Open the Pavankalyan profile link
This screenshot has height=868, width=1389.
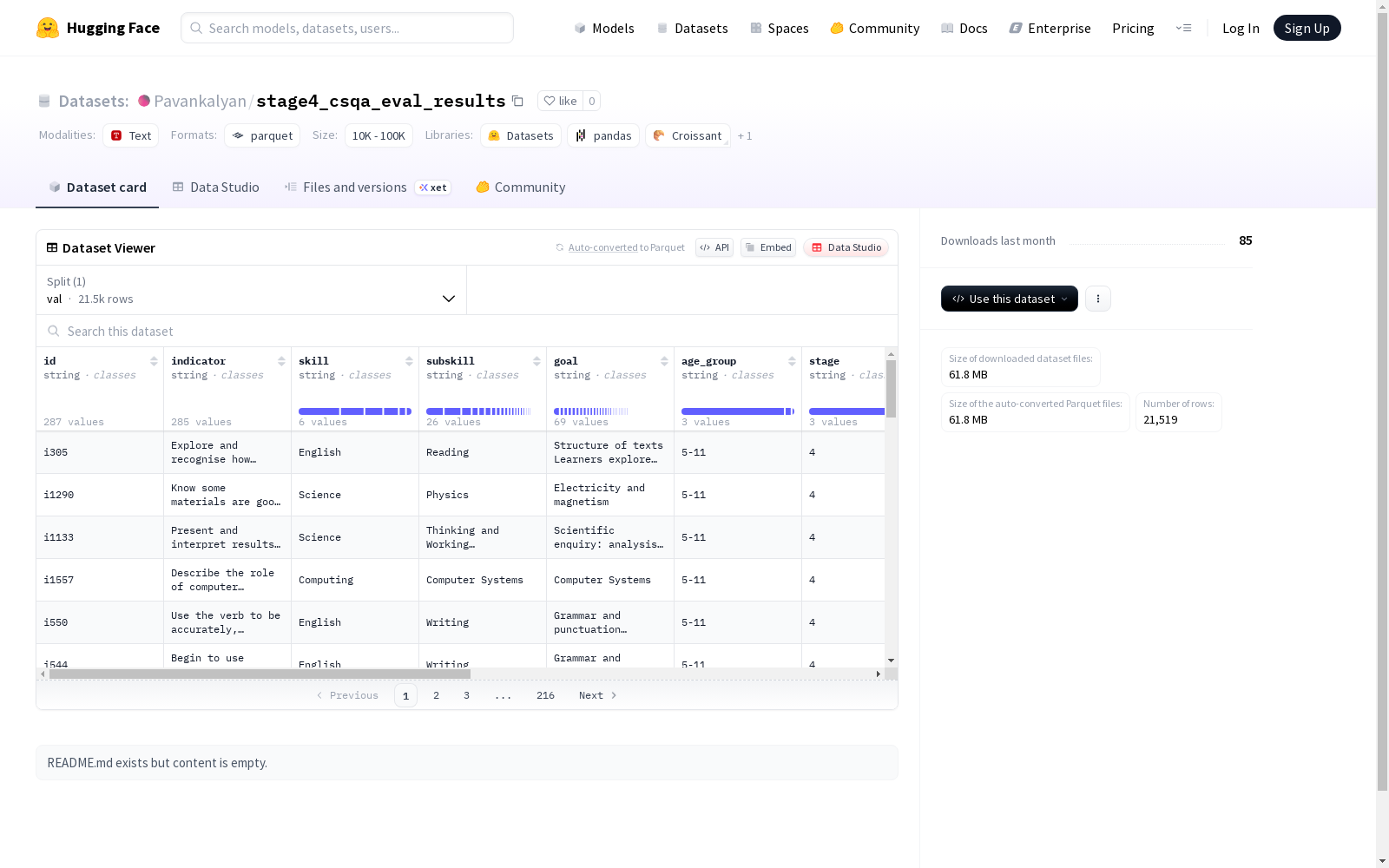[200, 101]
